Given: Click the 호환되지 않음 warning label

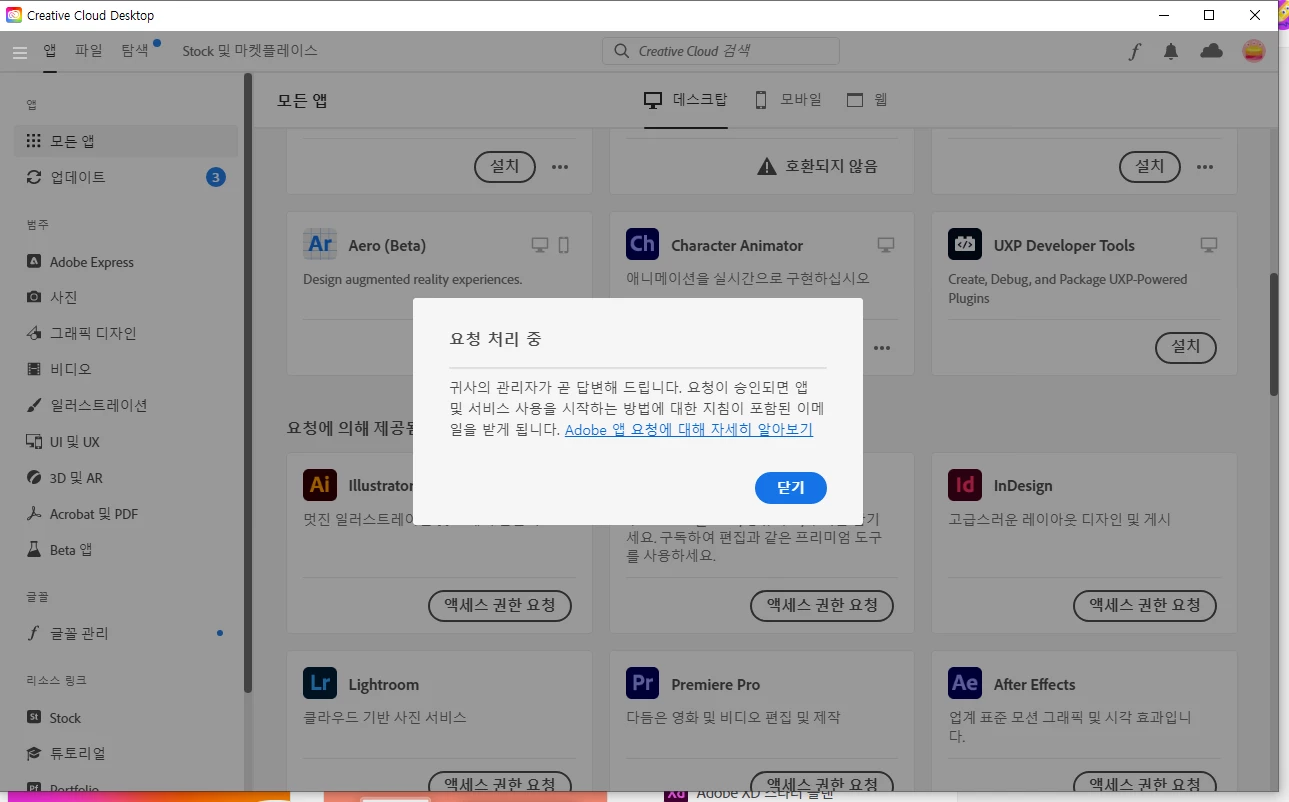Looking at the screenshot, I should [x=818, y=166].
